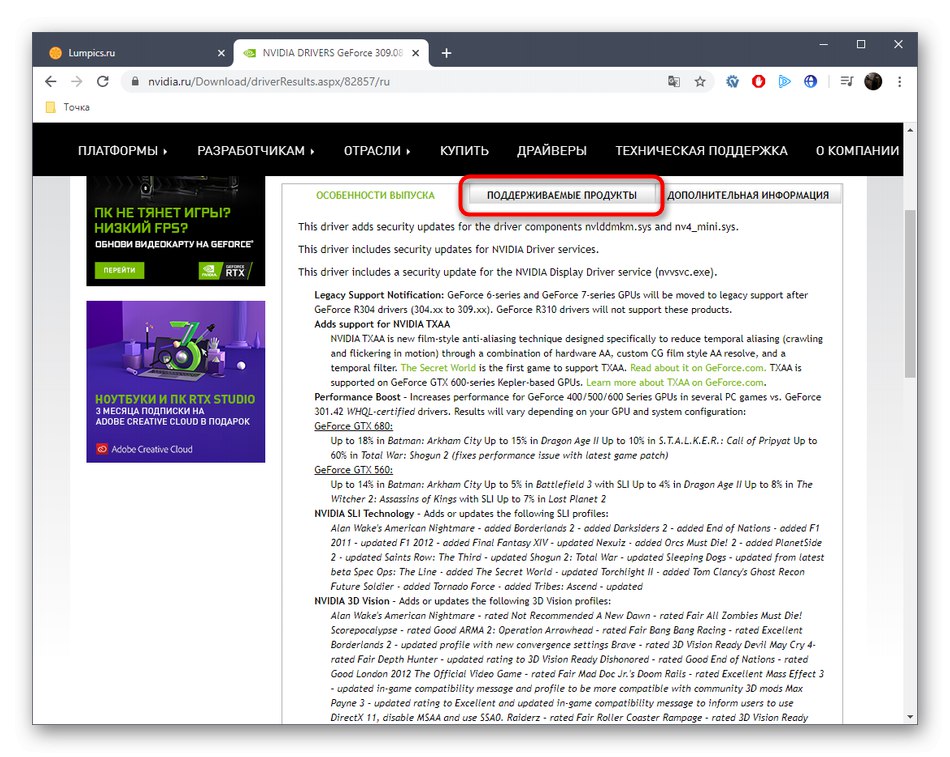Open Learn more about TXAA link
Screen dimensions: 950x757
pyautogui.click(x=676, y=382)
